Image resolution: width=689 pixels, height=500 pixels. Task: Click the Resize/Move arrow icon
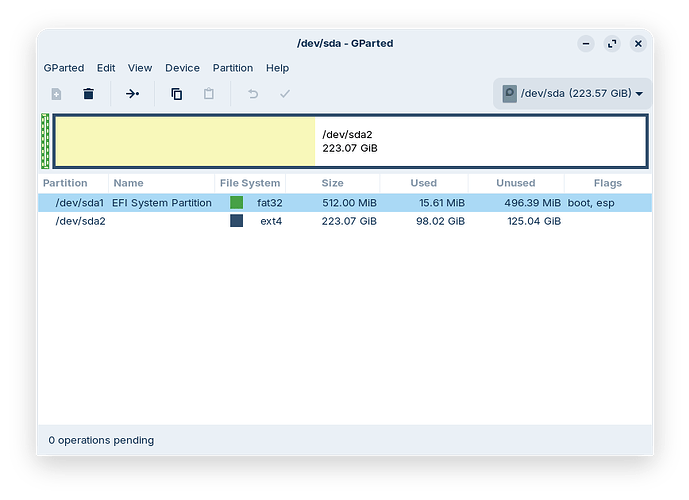click(x=132, y=94)
